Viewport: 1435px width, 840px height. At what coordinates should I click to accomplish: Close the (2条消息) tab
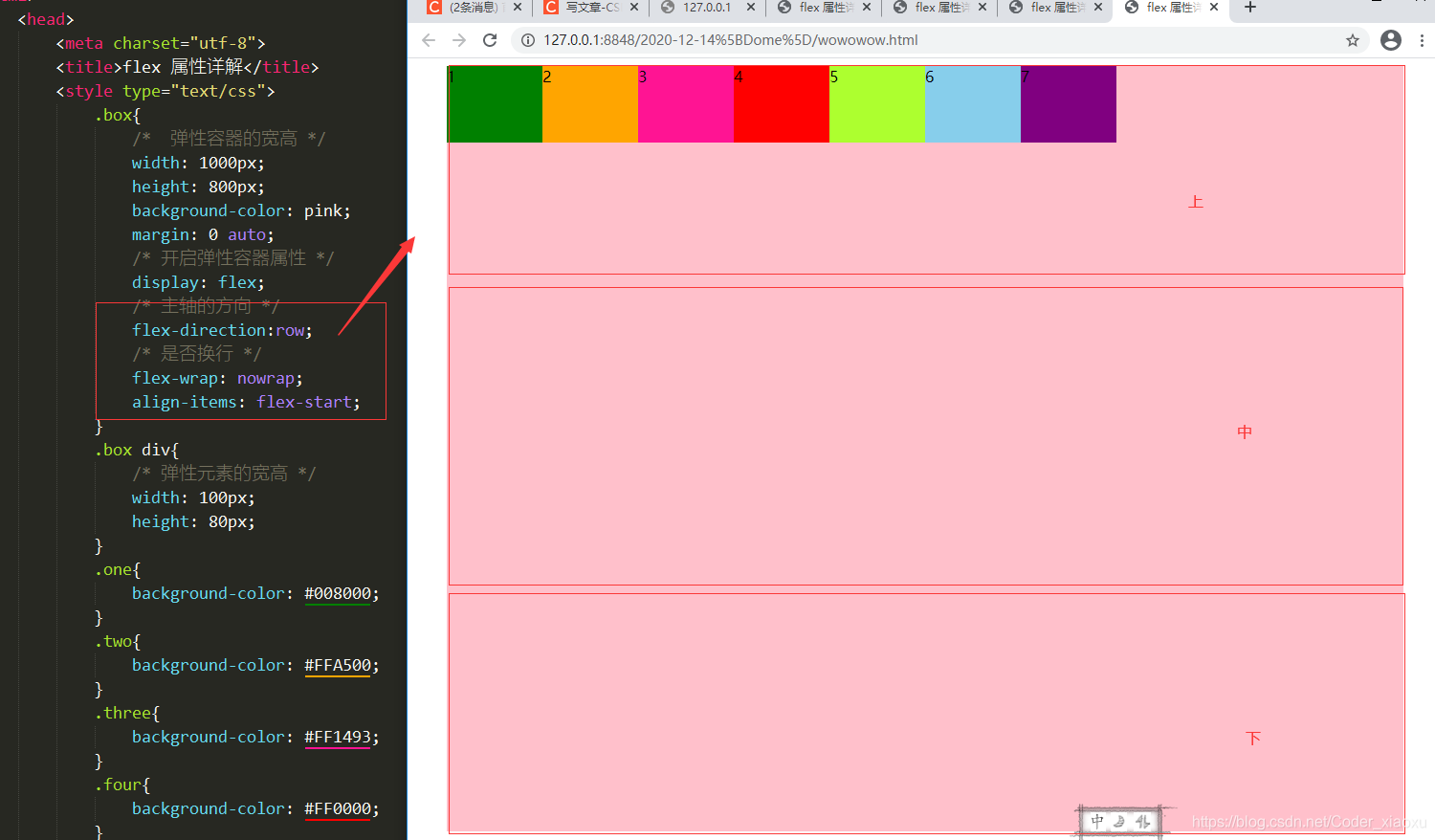(x=518, y=7)
